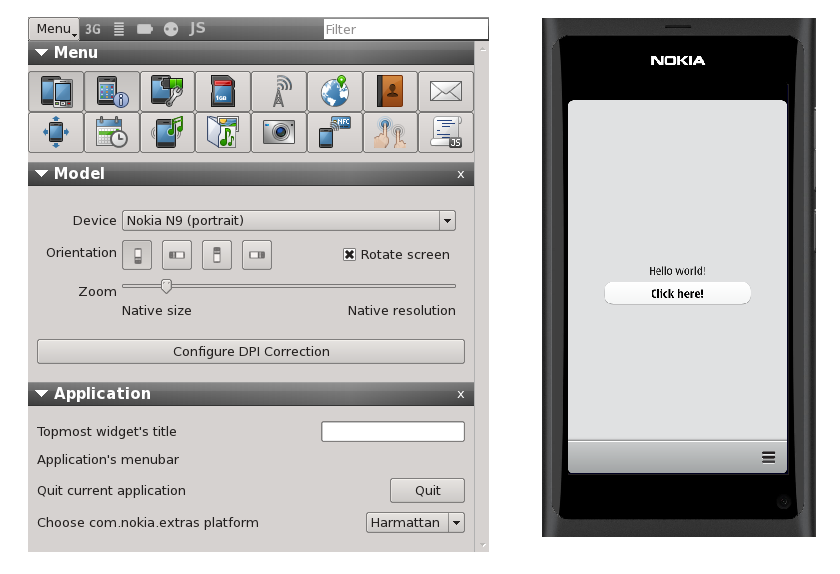This screenshot has width=840, height=574.
Task: Close the Application section with x
Action: tap(461, 394)
